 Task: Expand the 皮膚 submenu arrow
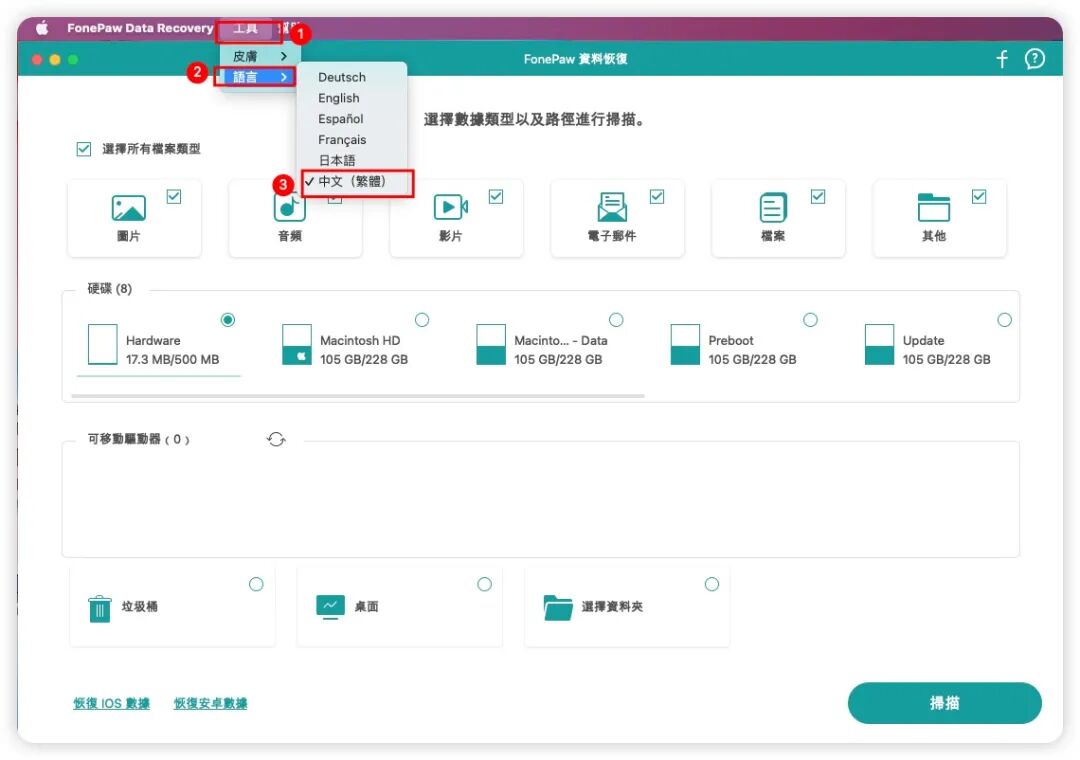click(284, 57)
